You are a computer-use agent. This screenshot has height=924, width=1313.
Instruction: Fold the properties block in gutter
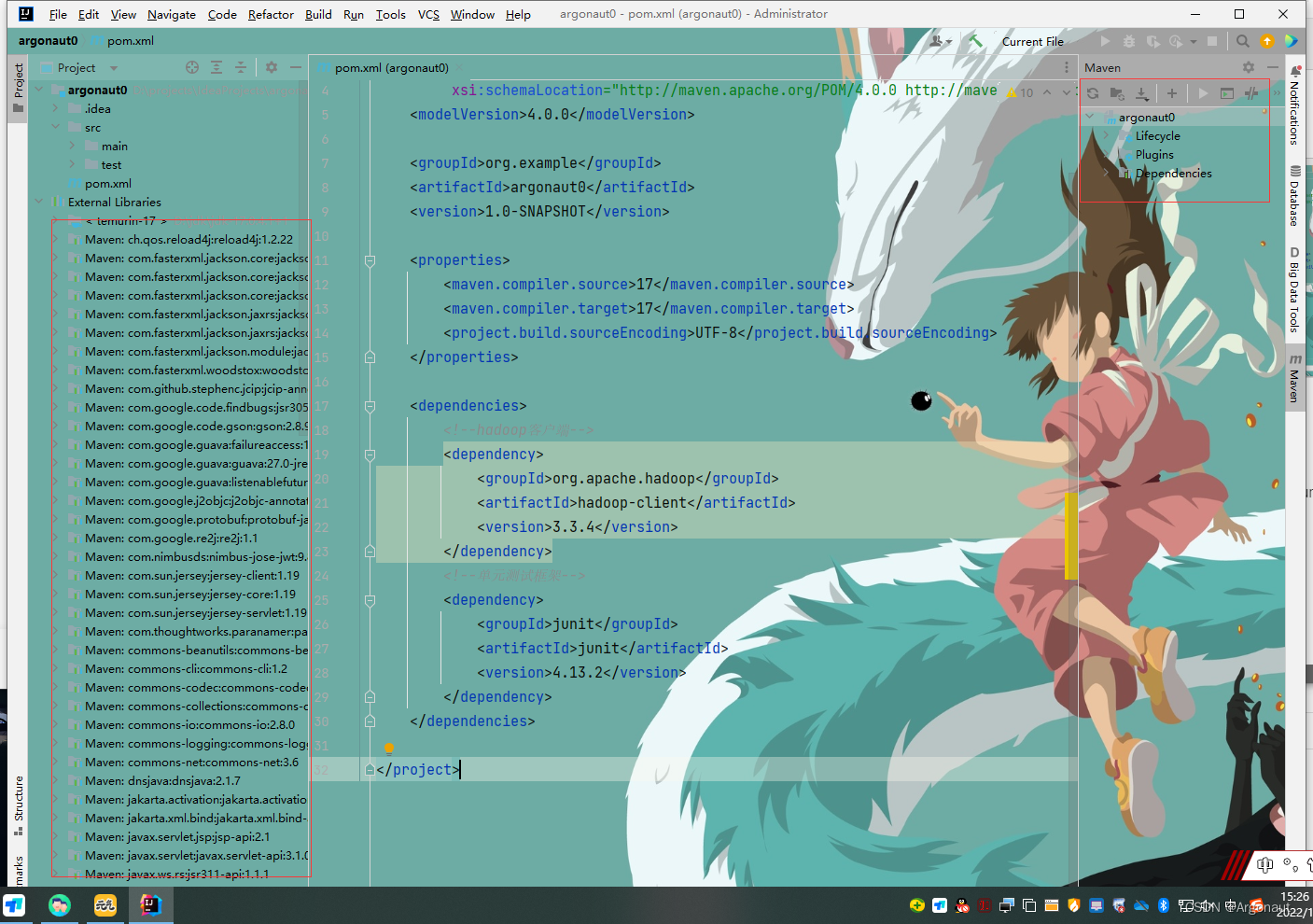click(370, 261)
